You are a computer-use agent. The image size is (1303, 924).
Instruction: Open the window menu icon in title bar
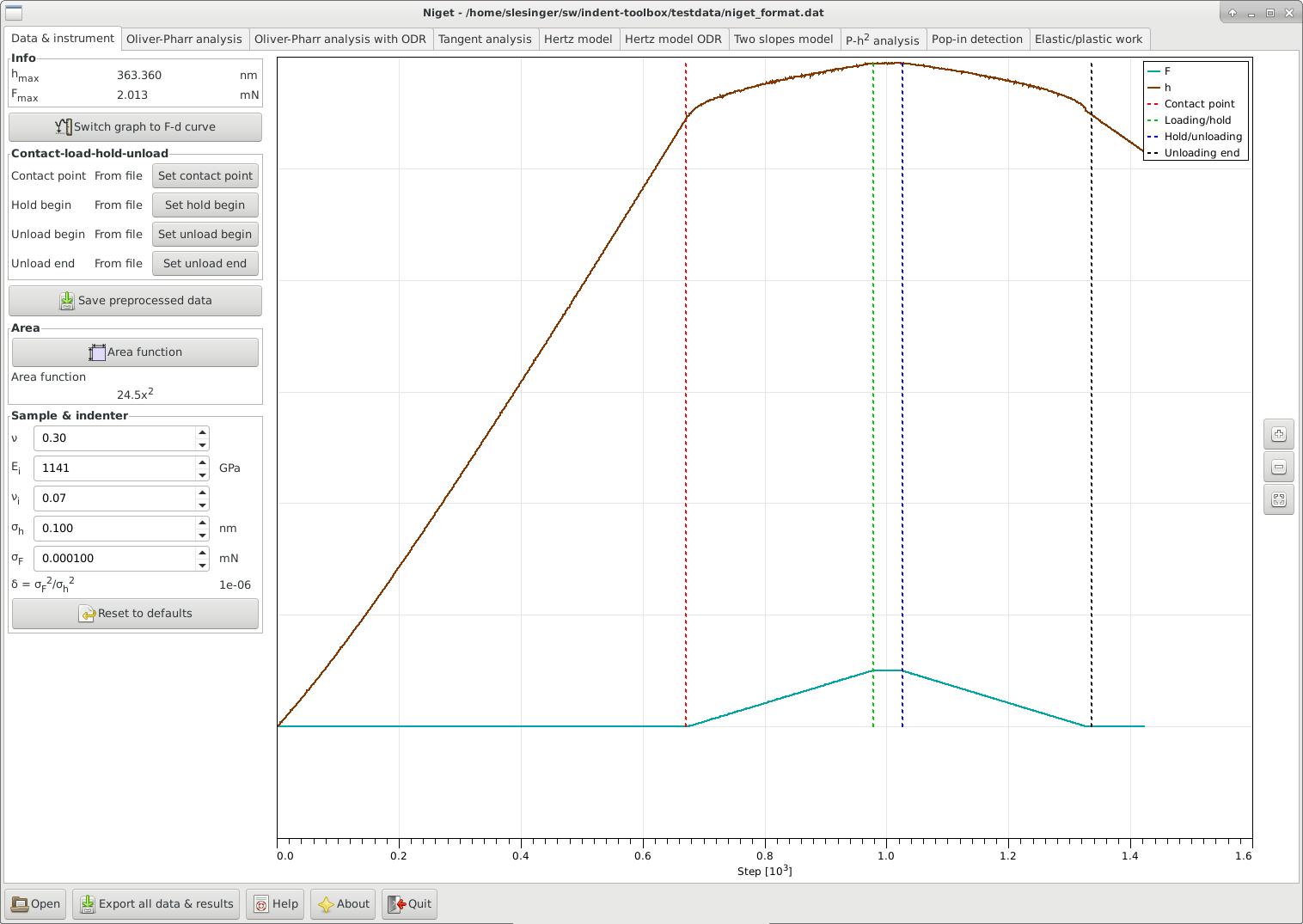coord(14,13)
